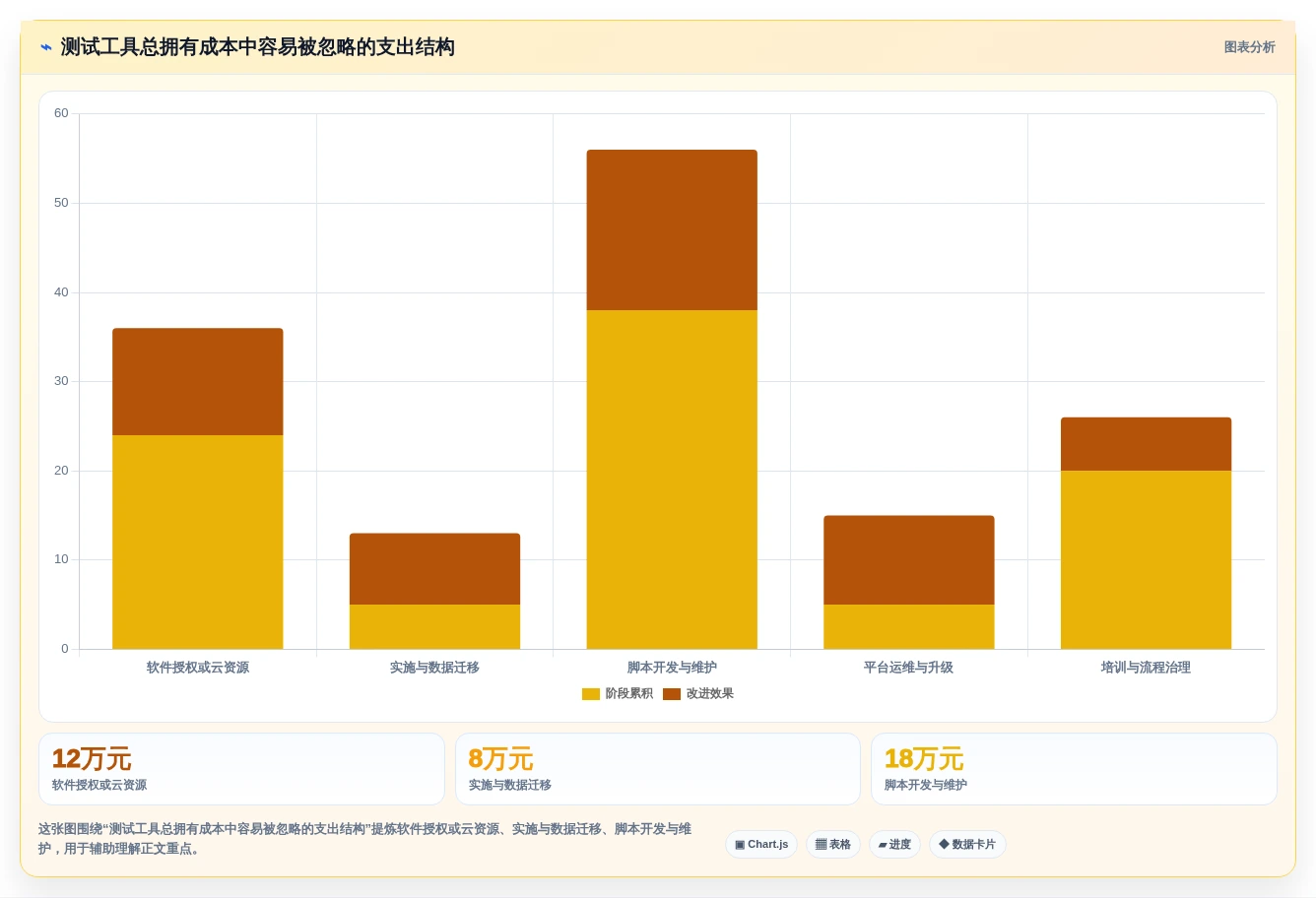1316x898 pixels.
Task: Select the 进度 tag pill
Action: tap(894, 845)
